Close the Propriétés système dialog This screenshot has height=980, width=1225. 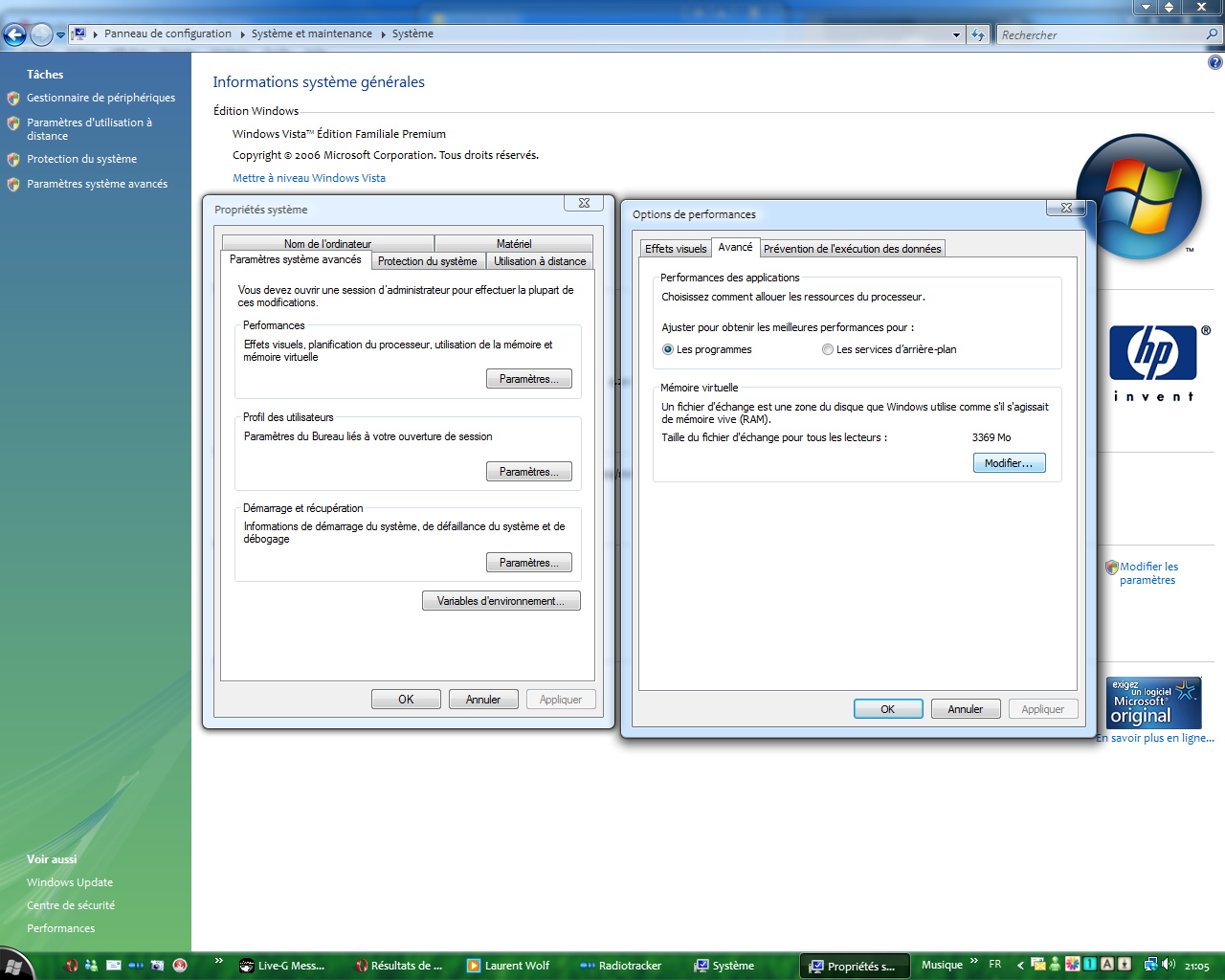(x=584, y=203)
